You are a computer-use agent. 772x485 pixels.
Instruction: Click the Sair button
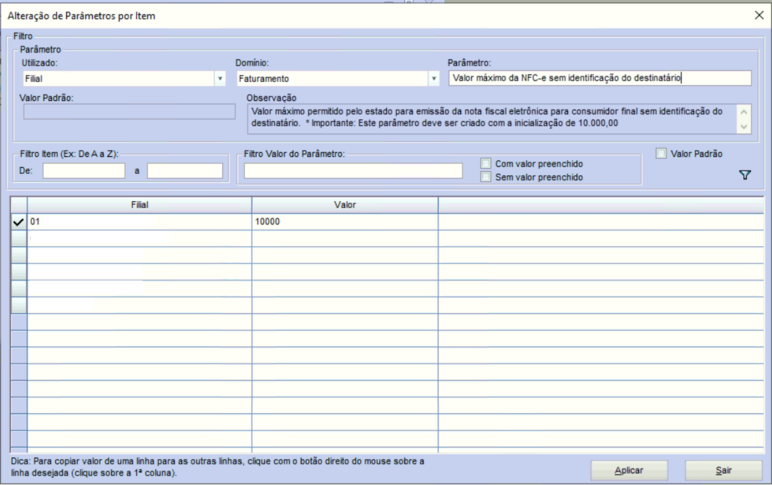point(723,470)
